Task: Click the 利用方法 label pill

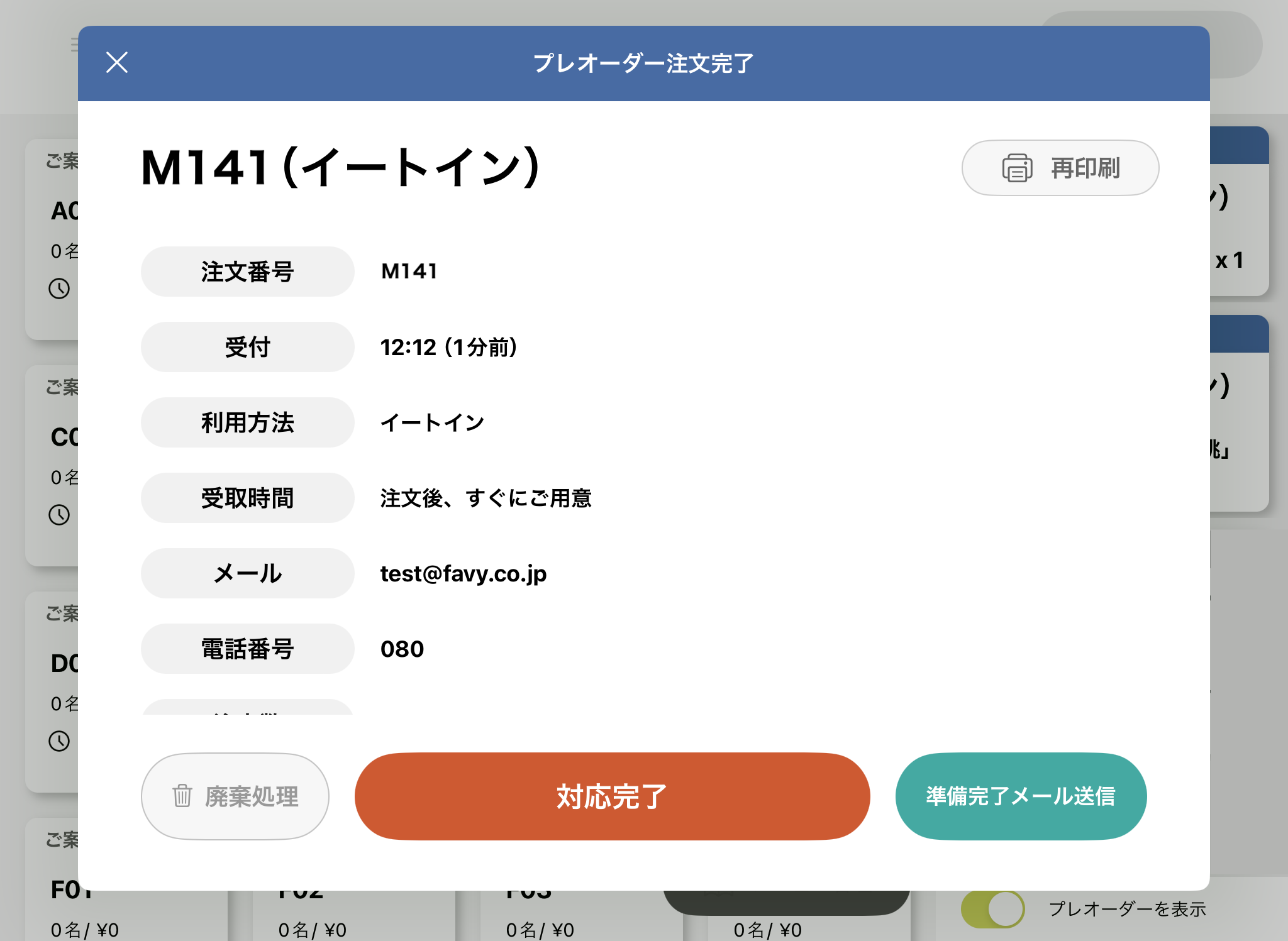Action: tap(247, 422)
